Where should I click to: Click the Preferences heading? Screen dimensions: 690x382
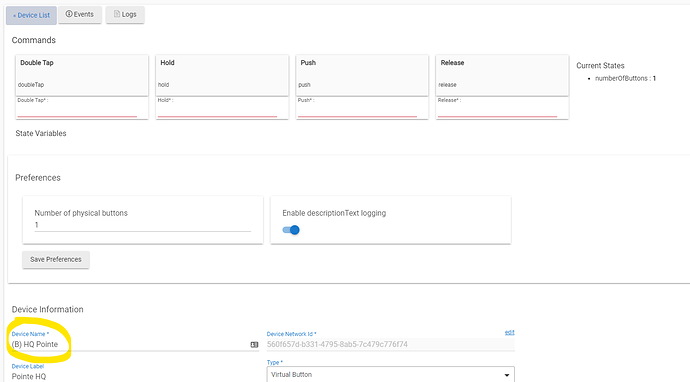click(38, 178)
